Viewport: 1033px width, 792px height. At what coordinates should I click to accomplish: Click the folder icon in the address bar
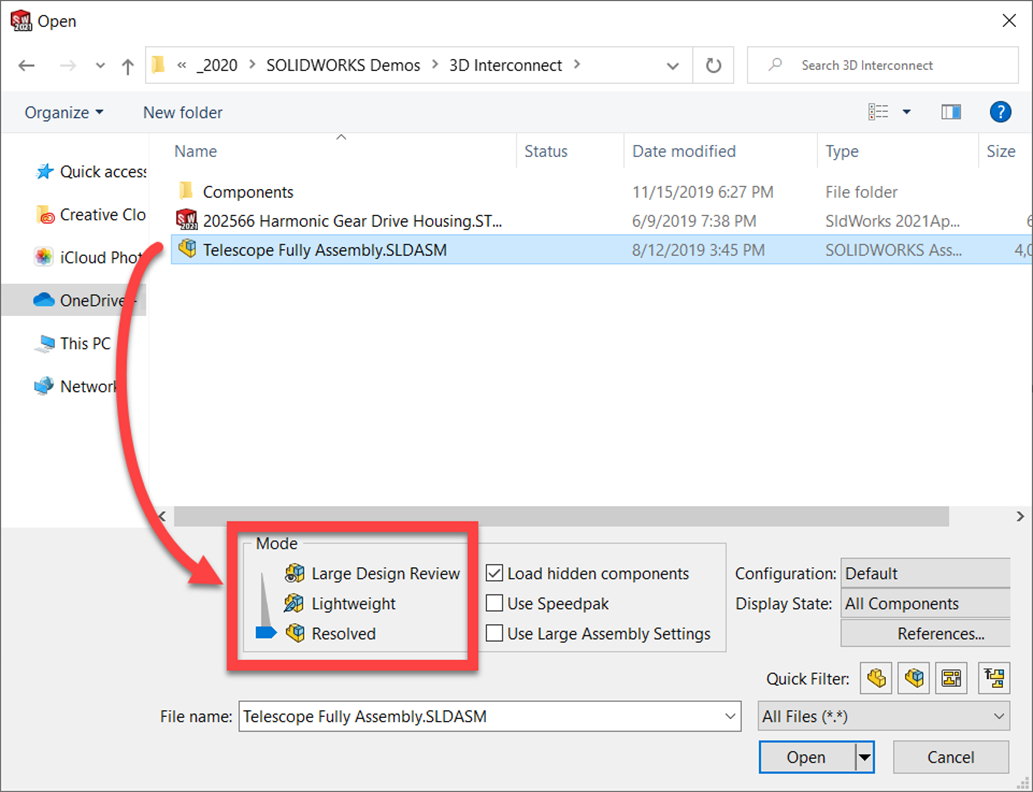click(158, 65)
